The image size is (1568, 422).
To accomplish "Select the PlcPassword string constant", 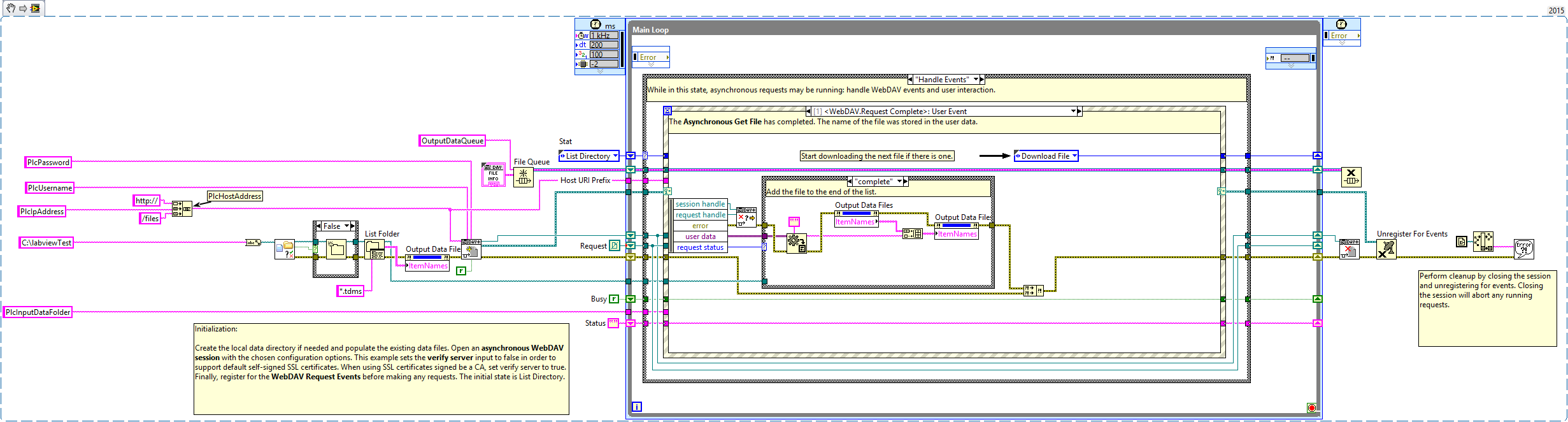I will [x=48, y=163].
